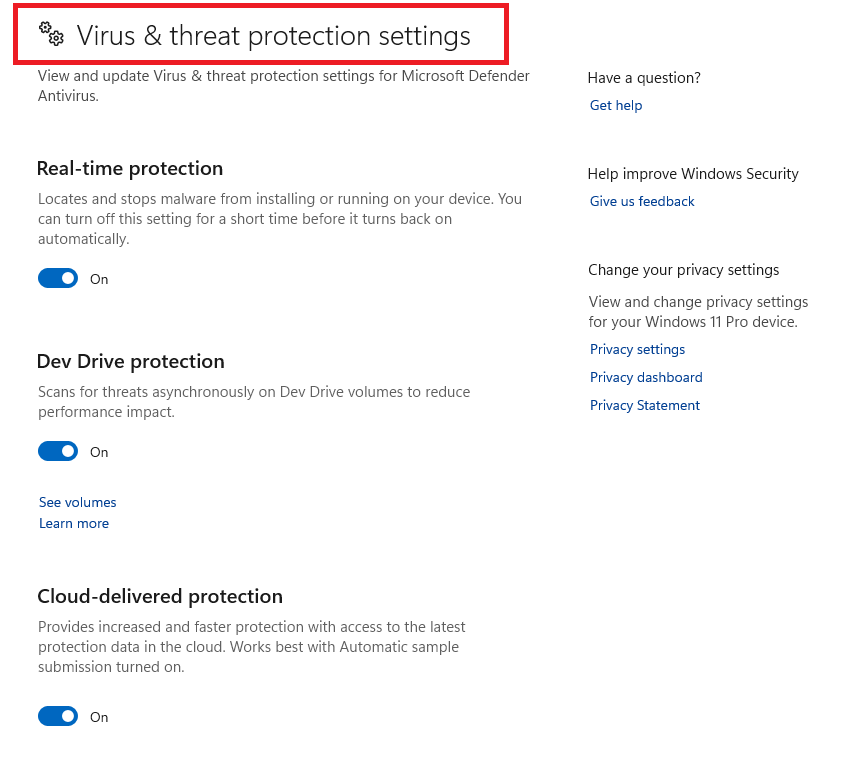Open Learn more about Dev Drive protection
Screen dimensions: 844x762
pos(74,524)
